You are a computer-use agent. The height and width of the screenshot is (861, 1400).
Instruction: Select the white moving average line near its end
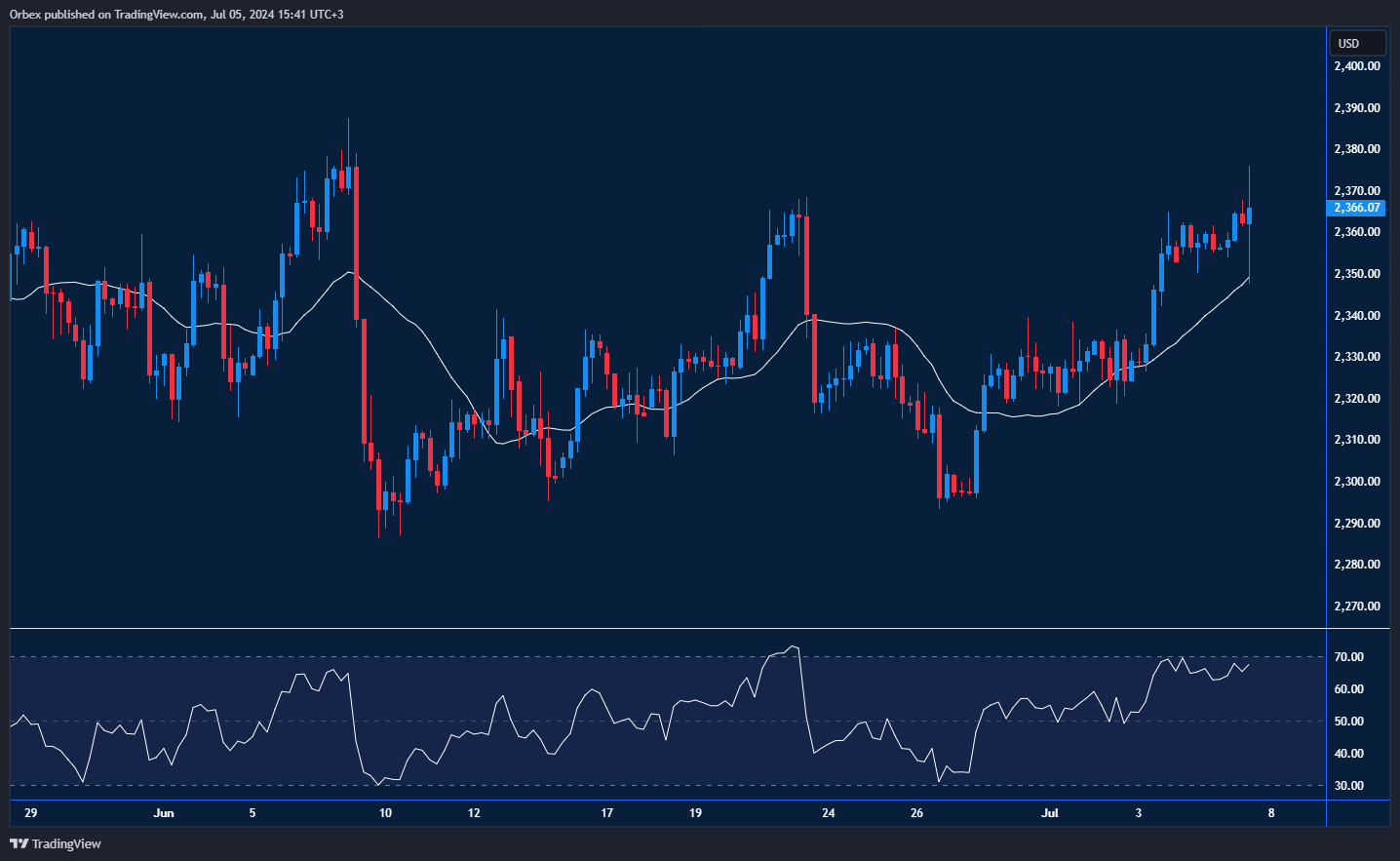pyautogui.click(x=1238, y=287)
